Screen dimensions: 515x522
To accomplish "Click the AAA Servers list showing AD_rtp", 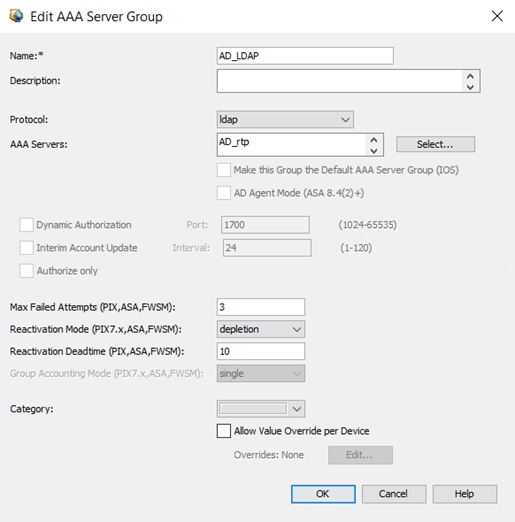I will coord(292,145).
